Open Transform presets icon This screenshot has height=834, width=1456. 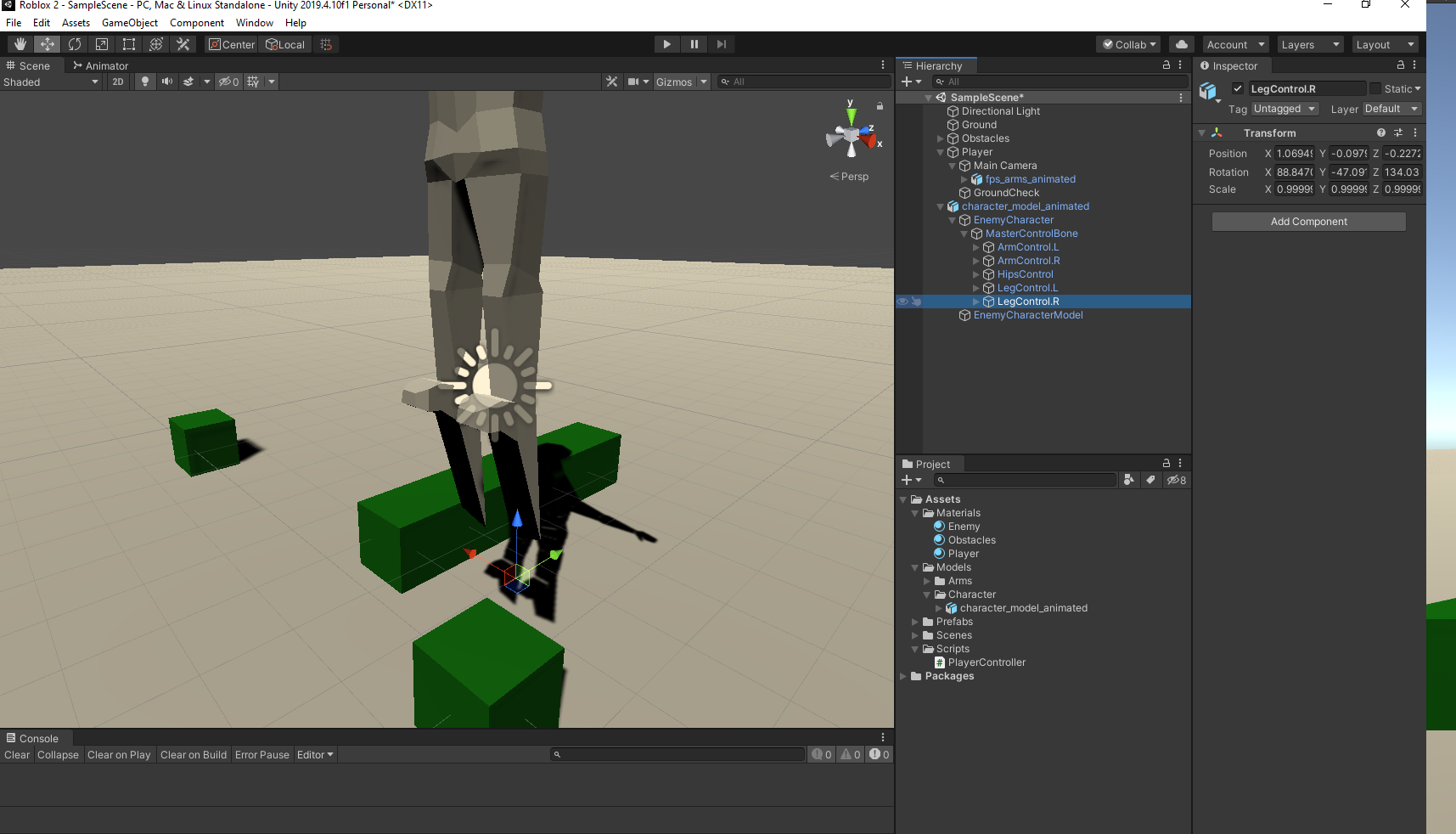pos(1398,132)
